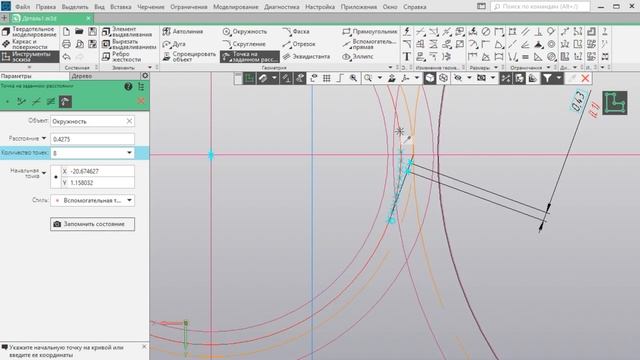Open the Файл menu
Viewport: 640px width, 360px height.
[x=22, y=7]
